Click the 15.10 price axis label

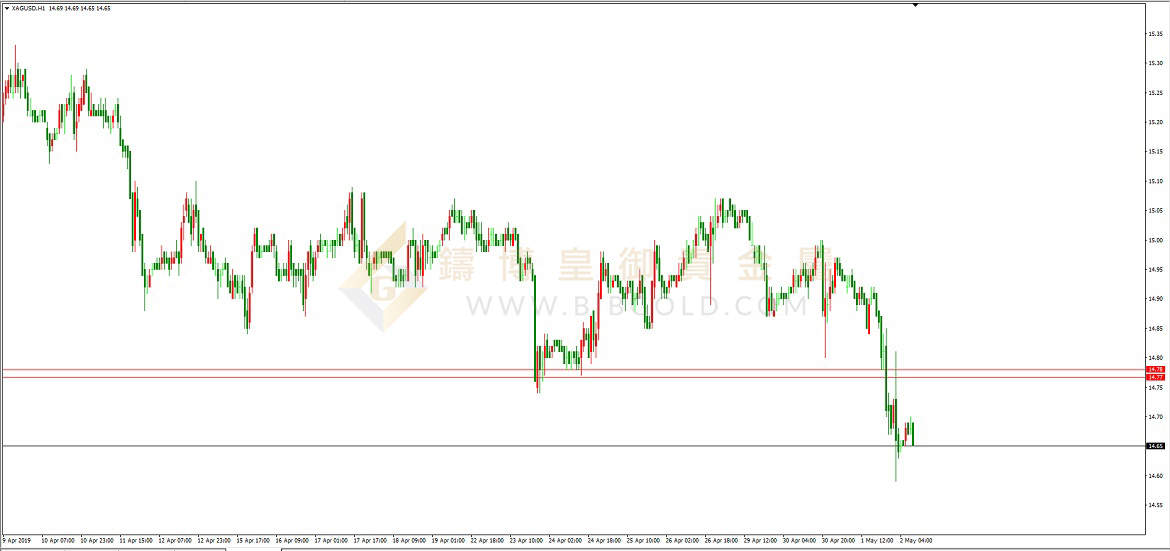click(1156, 181)
